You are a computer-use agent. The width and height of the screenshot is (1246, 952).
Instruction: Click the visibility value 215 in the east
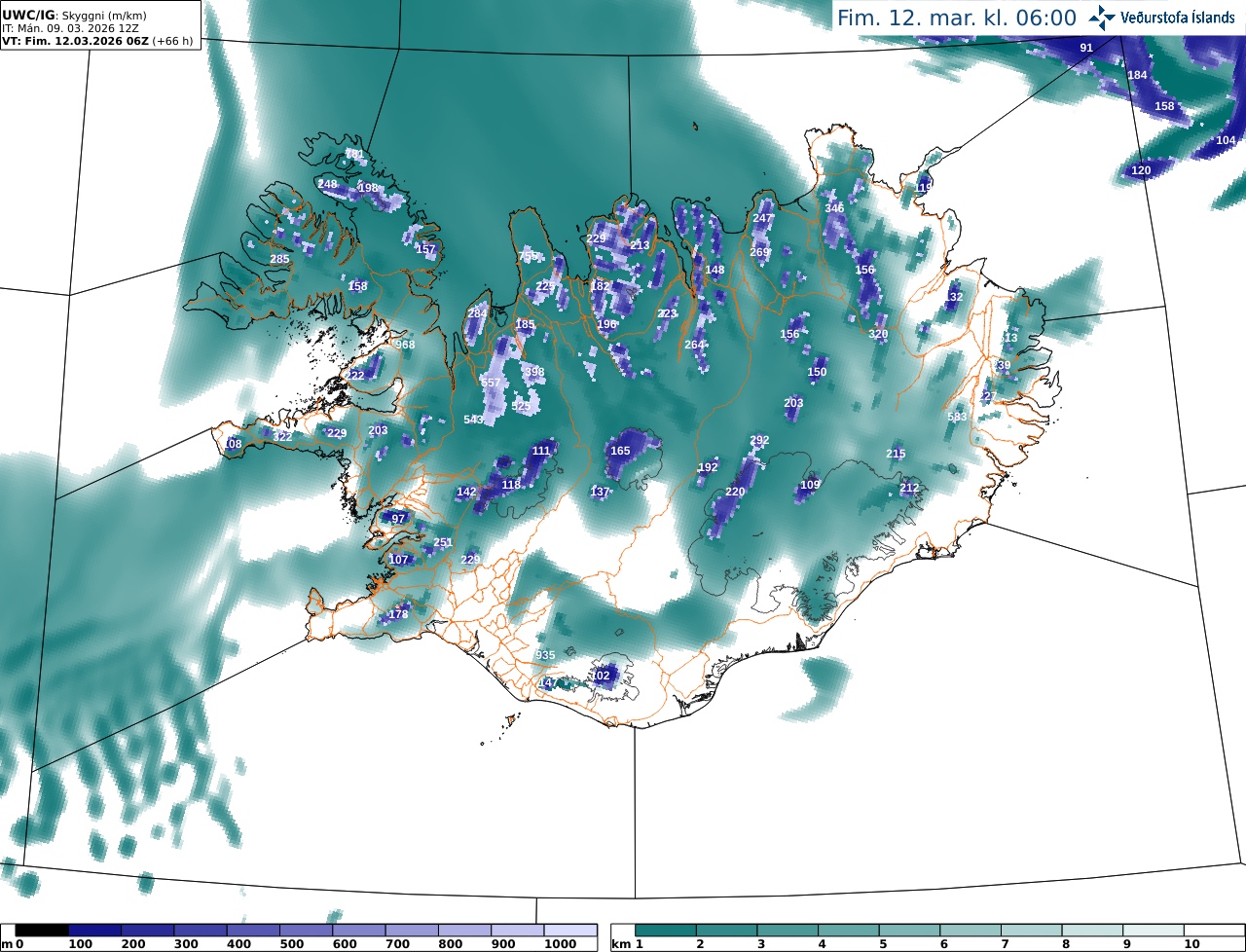point(896,454)
